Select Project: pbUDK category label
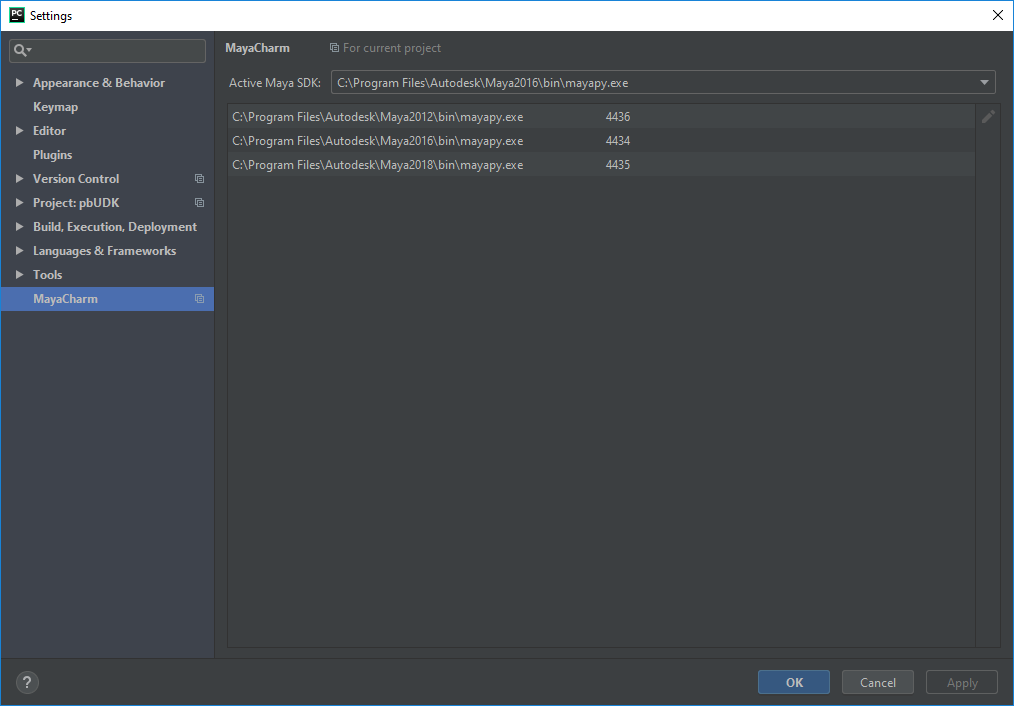This screenshot has width=1014, height=706. tap(76, 202)
